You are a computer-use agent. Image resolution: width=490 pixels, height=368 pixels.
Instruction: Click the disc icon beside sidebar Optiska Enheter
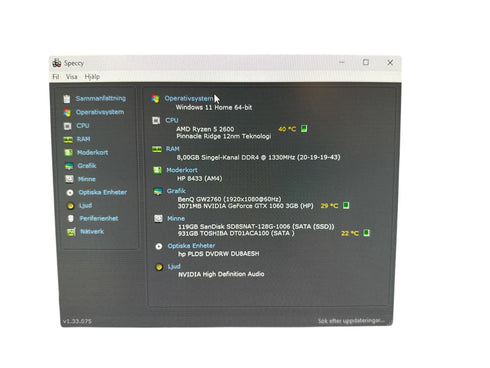[70, 192]
